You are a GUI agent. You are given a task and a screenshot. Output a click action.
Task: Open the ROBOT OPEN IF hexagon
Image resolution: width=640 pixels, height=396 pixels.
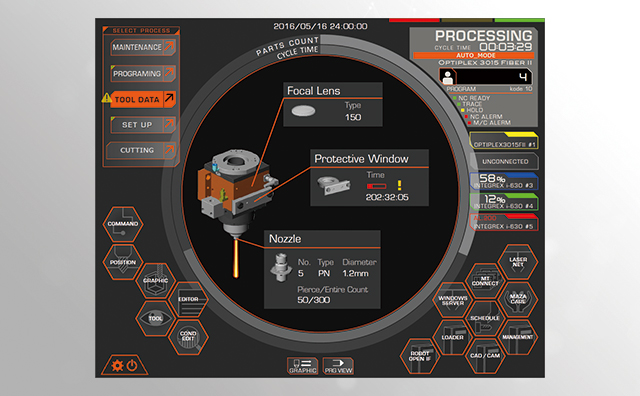[x=420, y=356]
